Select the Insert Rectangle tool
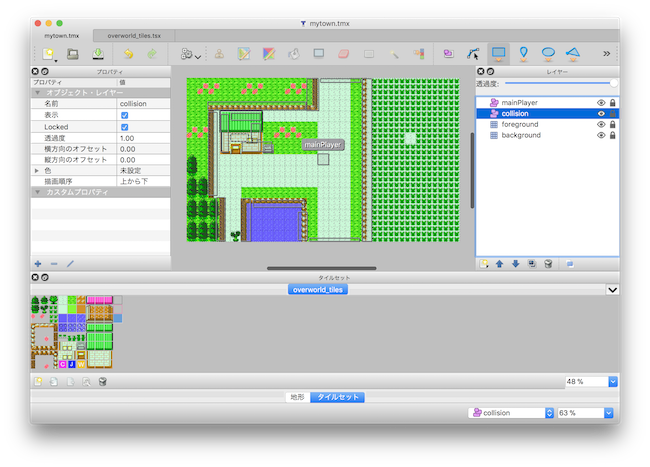The height and width of the screenshot is (467, 650). pos(498,54)
